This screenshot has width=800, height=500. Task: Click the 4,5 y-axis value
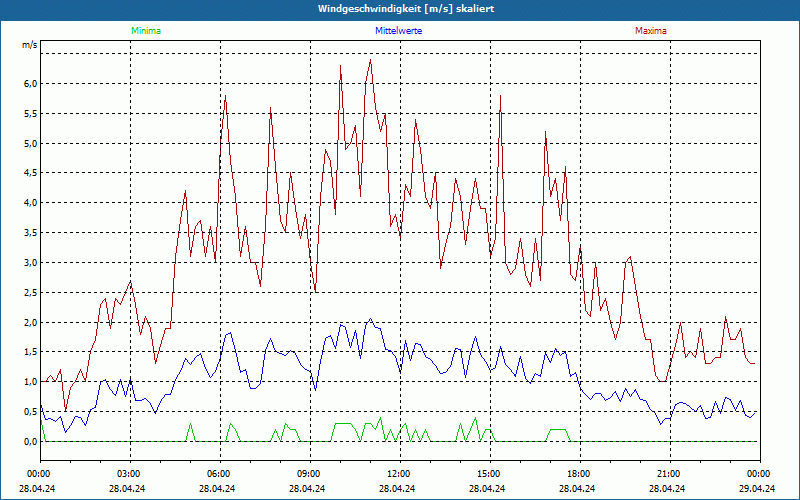coord(32,173)
